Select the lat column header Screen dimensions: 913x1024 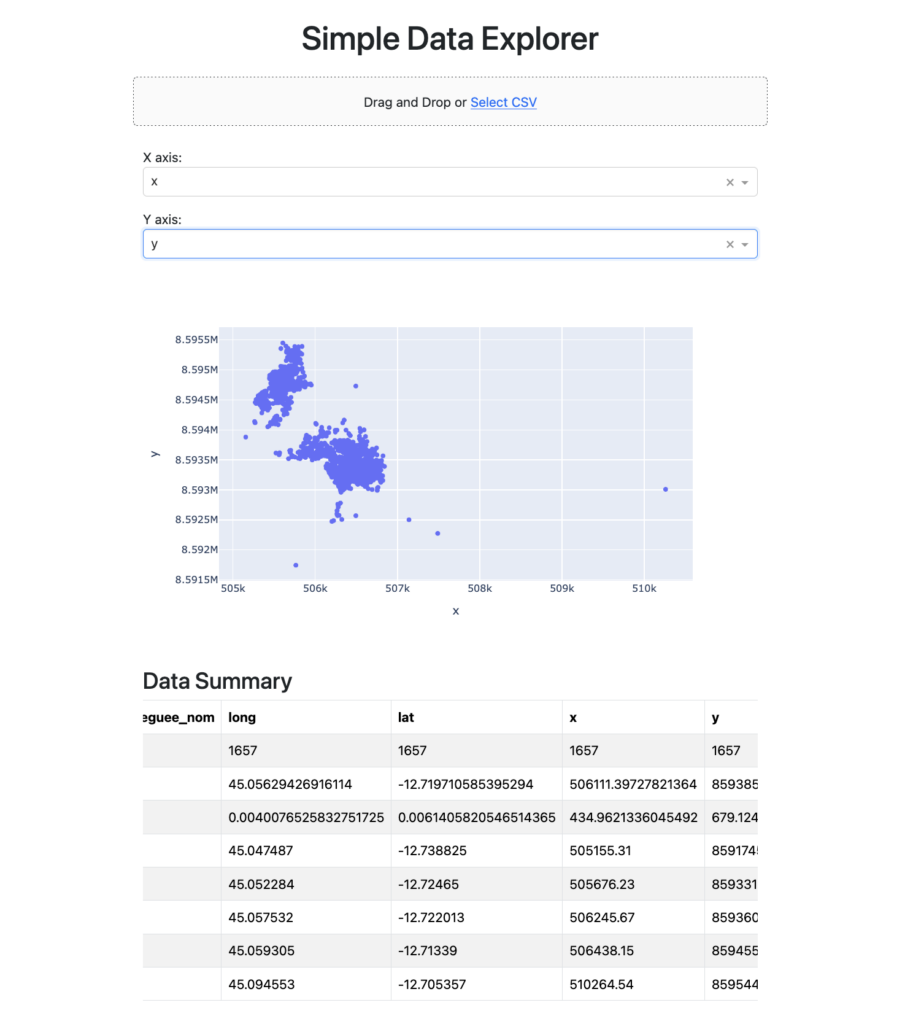pos(407,717)
